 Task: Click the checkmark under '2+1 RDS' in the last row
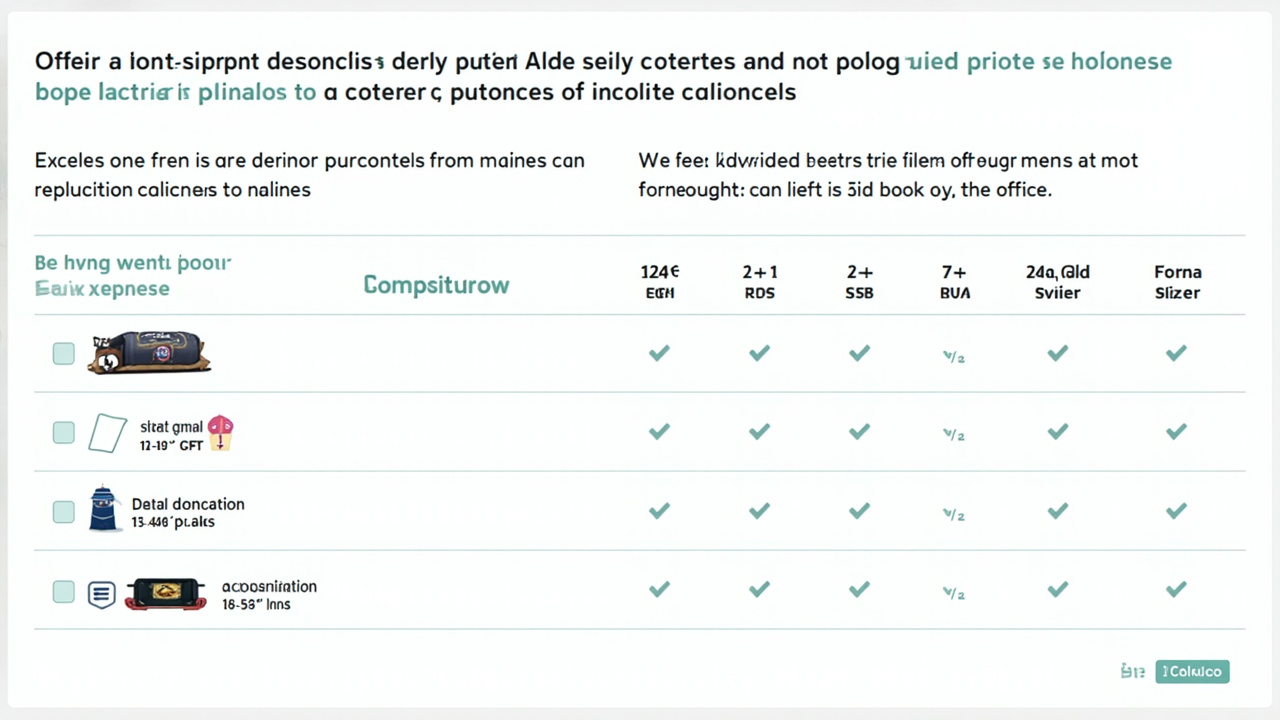tap(759, 589)
